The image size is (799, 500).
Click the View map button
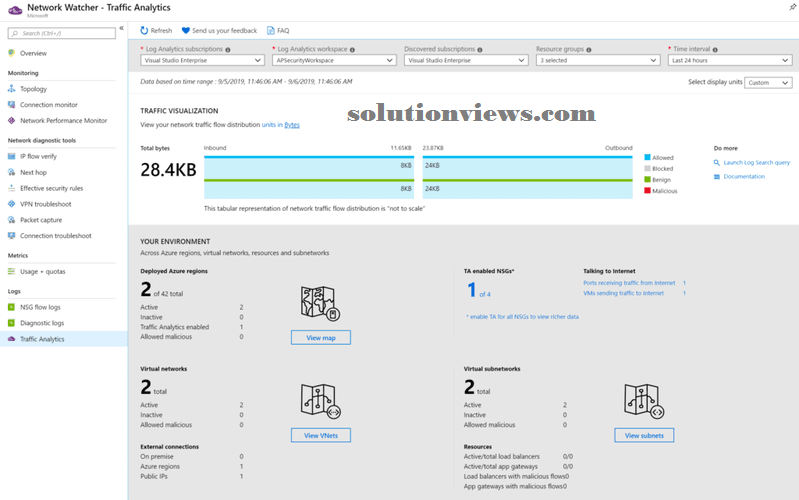click(321, 337)
